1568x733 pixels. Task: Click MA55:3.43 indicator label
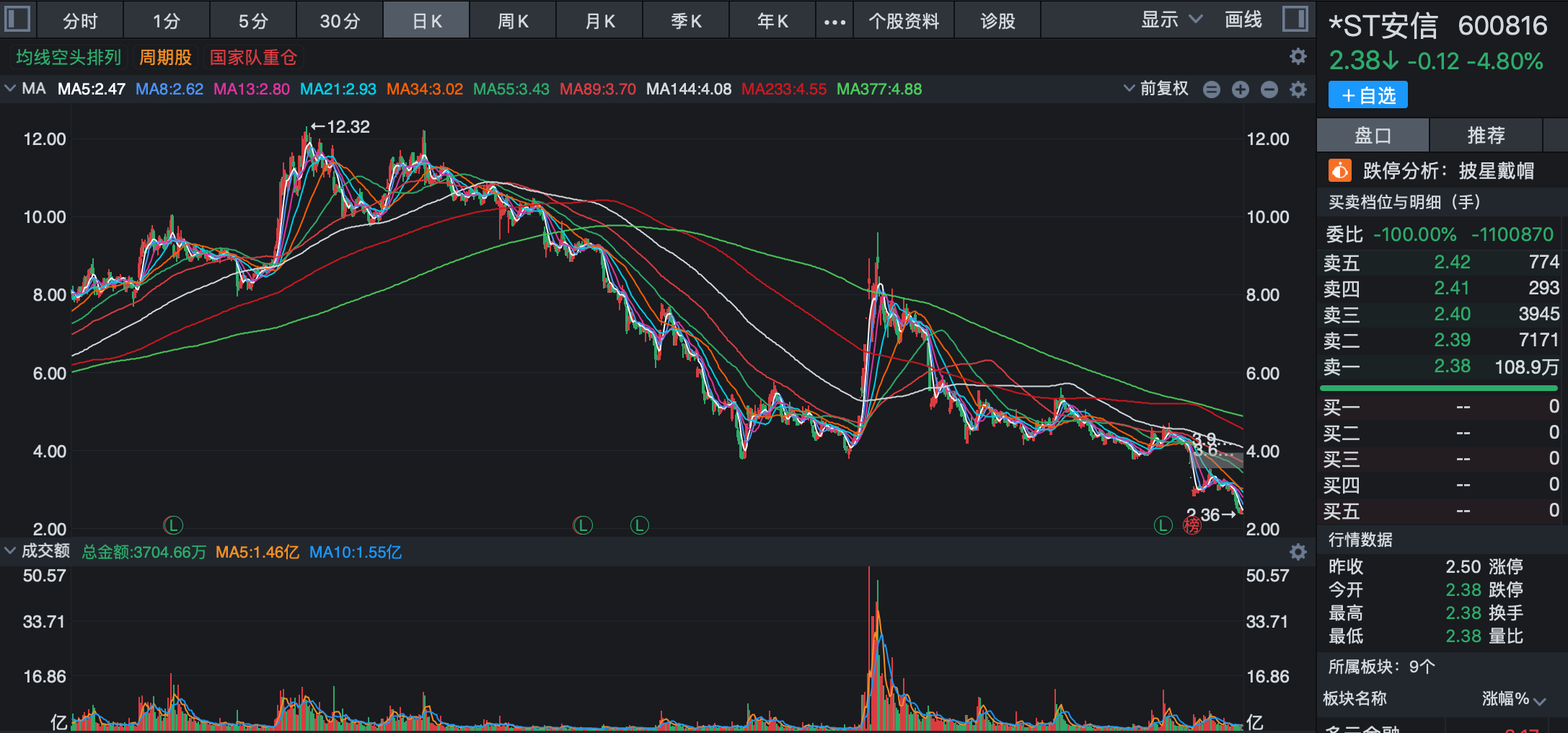(511, 89)
